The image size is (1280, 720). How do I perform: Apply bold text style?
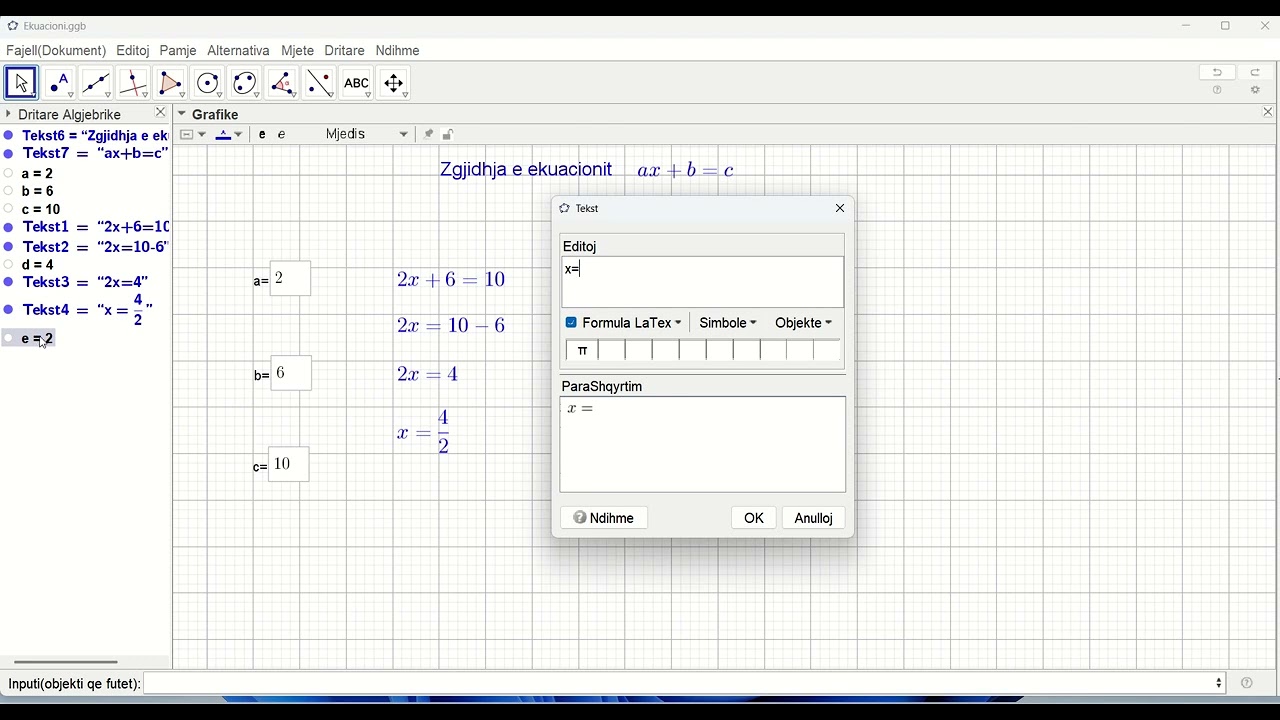pyautogui.click(x=262, y=134)
